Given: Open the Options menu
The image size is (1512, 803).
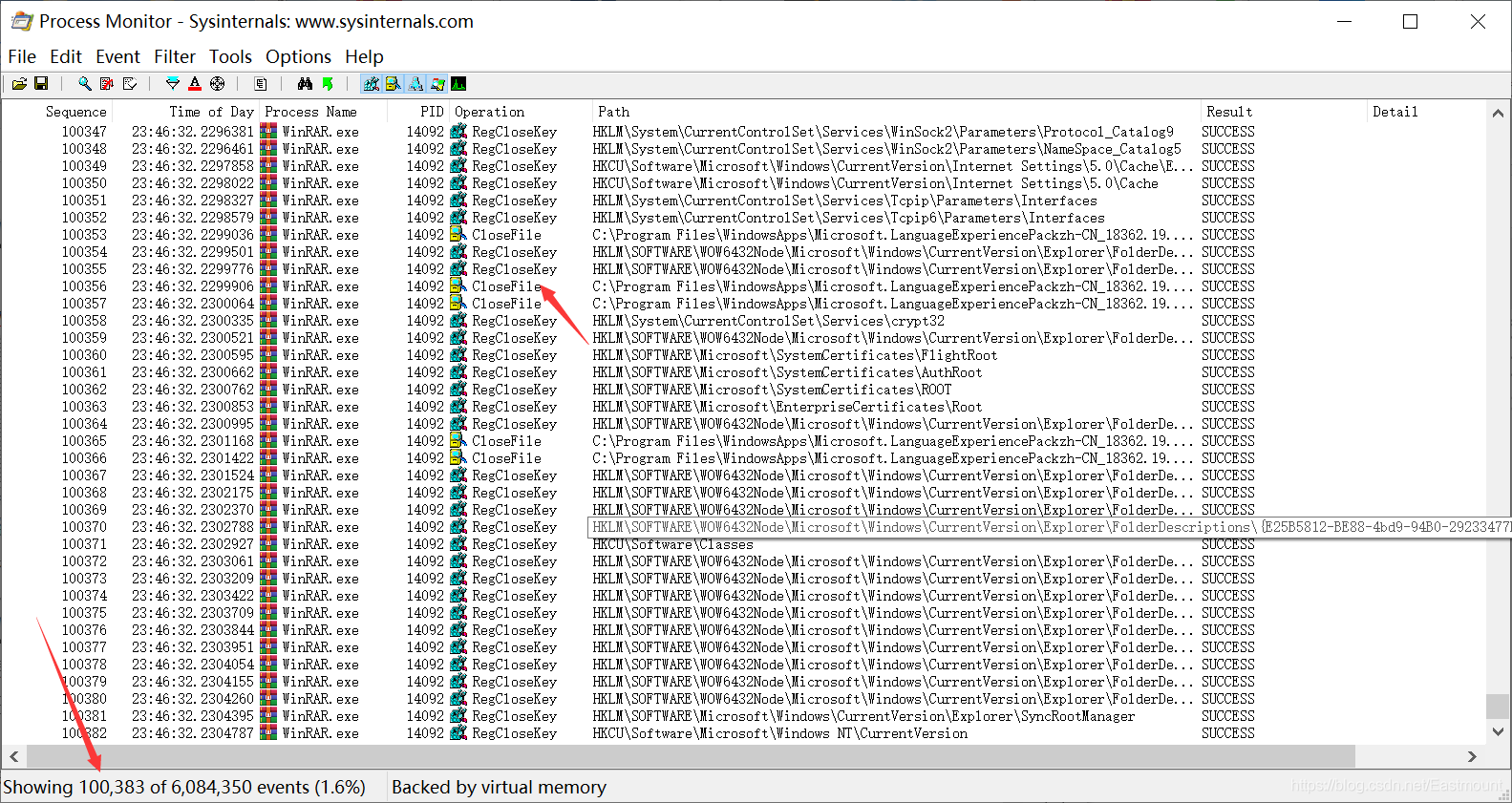Looking at the screenshot, I should coord(298,56).
